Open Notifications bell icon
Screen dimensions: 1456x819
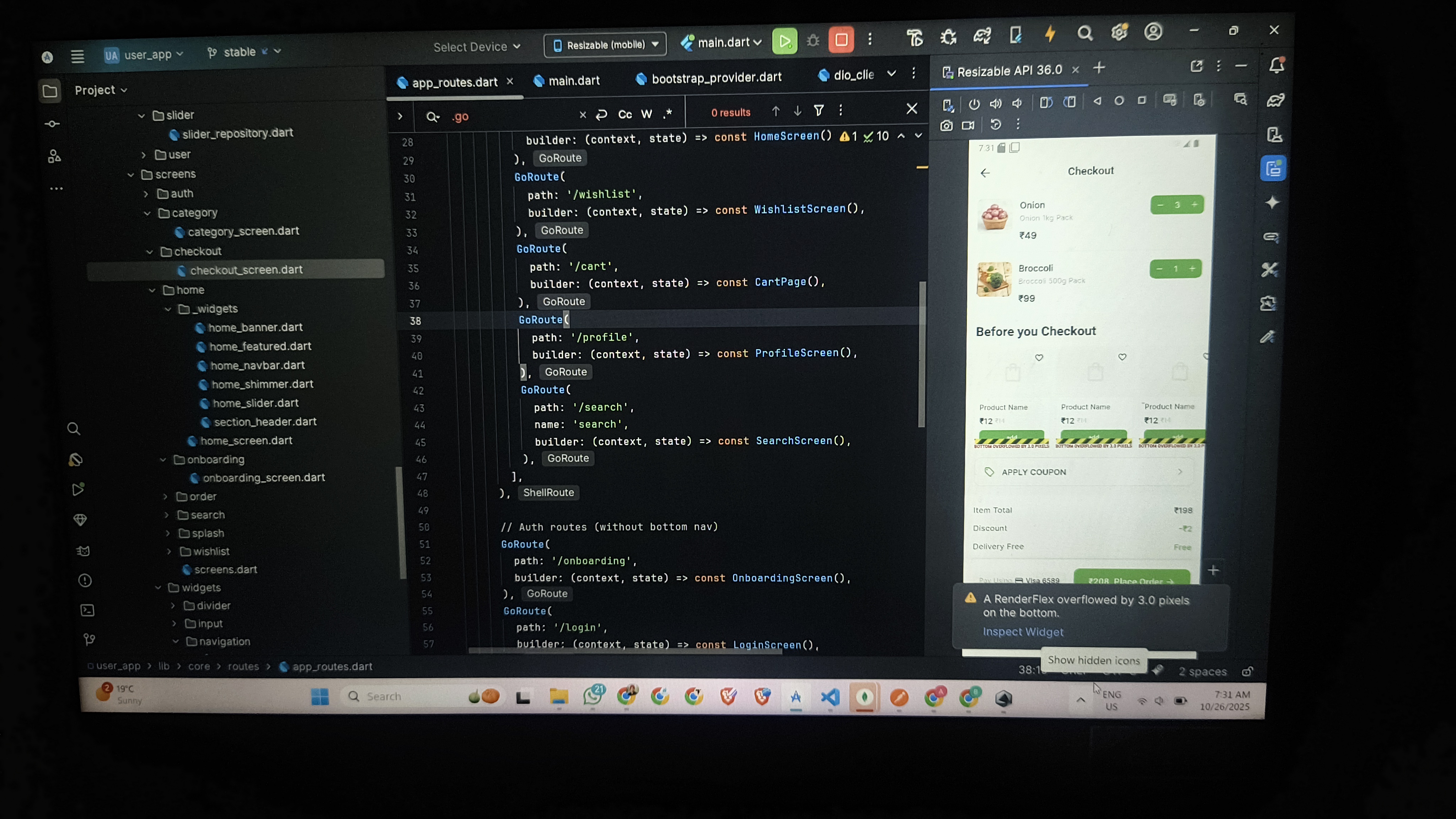(1276, 65)
